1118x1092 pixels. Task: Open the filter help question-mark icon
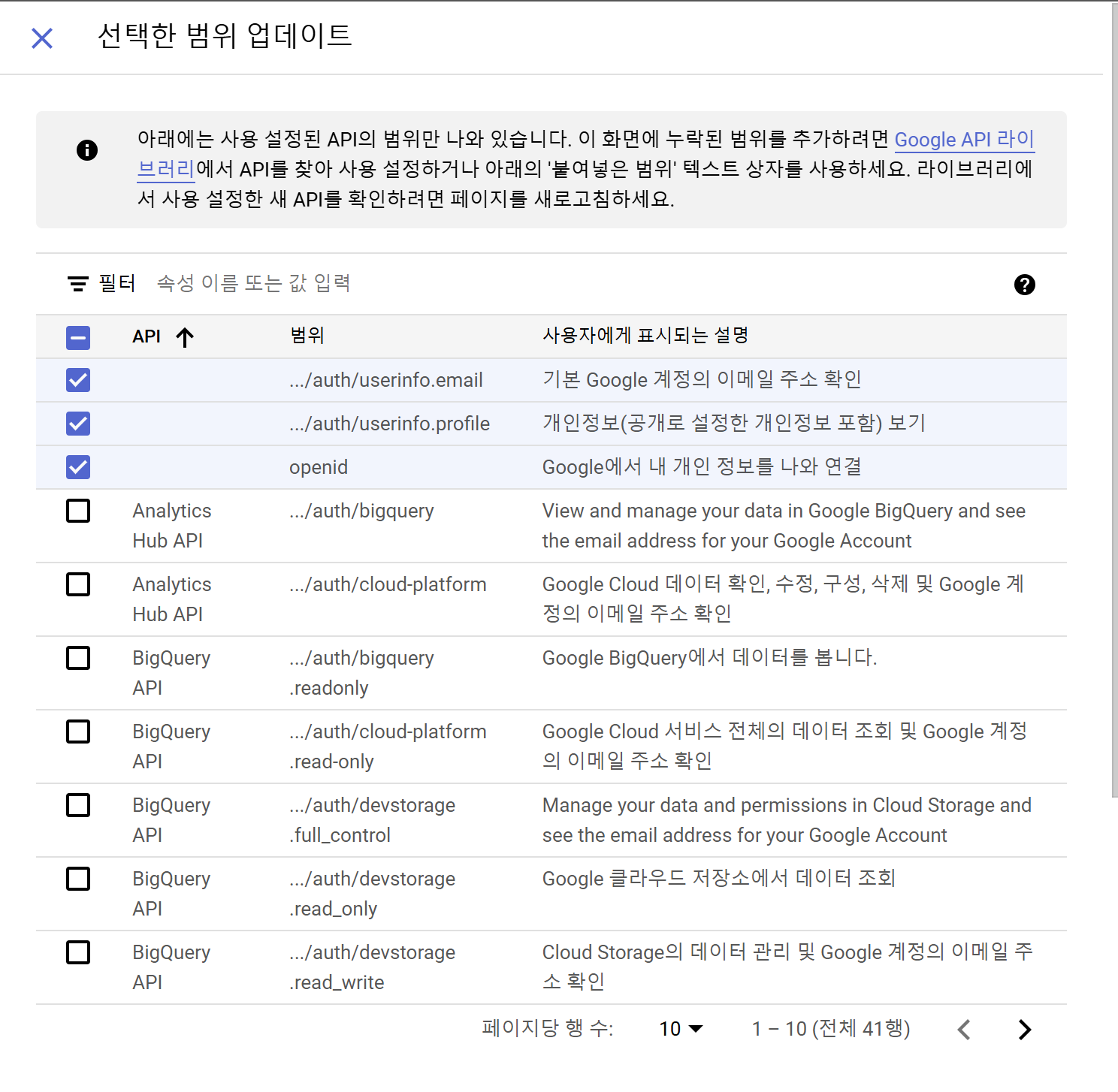coord(1024,285)
